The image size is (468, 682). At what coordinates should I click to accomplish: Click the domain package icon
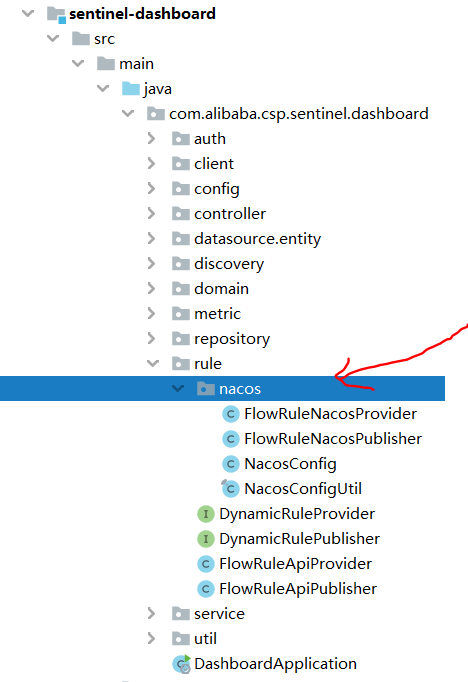click(181, 289)
